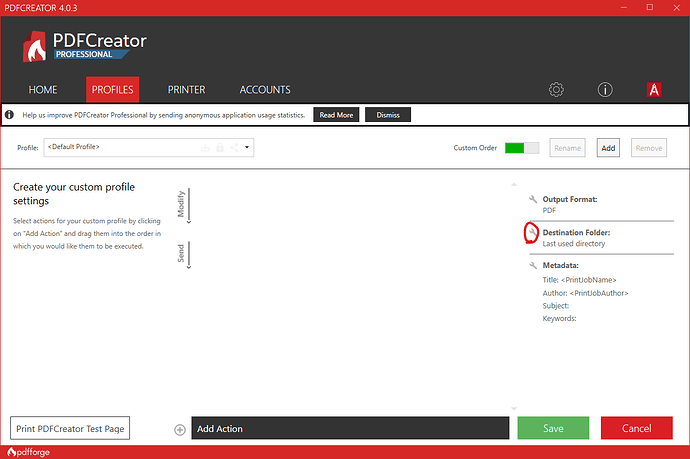Screen dimensions: 690x459
Task: Click the 'Send' section marker
Action: click(181, 253)
